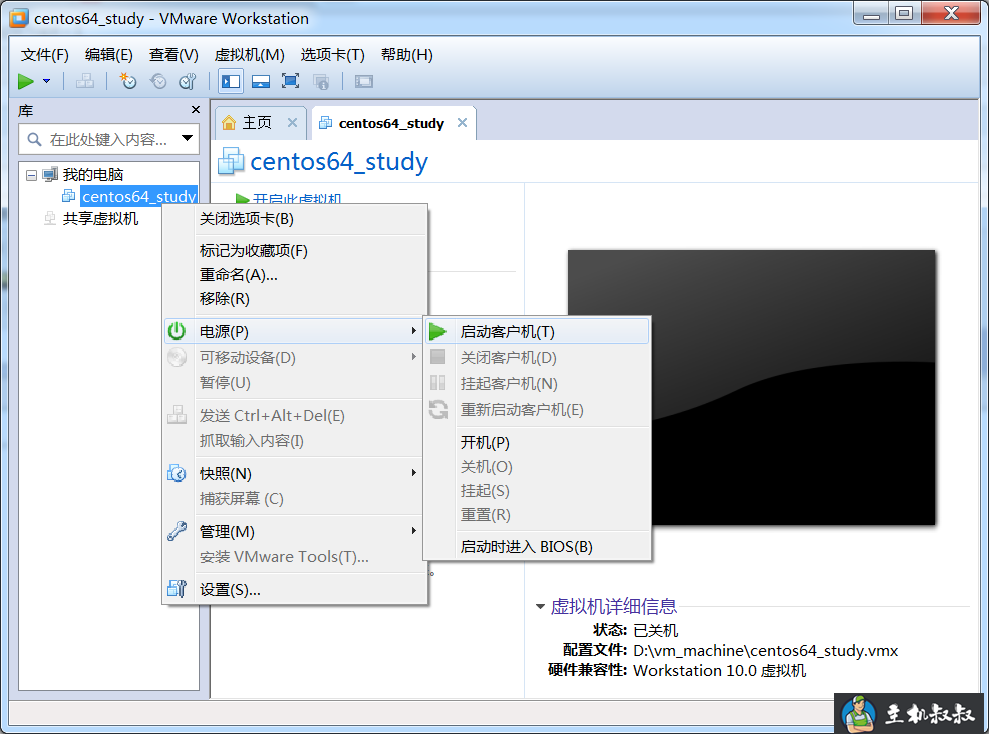This screenshot has width=989, height=734.
Task: Select centos64_study in the library tree
Action: click(x=139, y=197)
